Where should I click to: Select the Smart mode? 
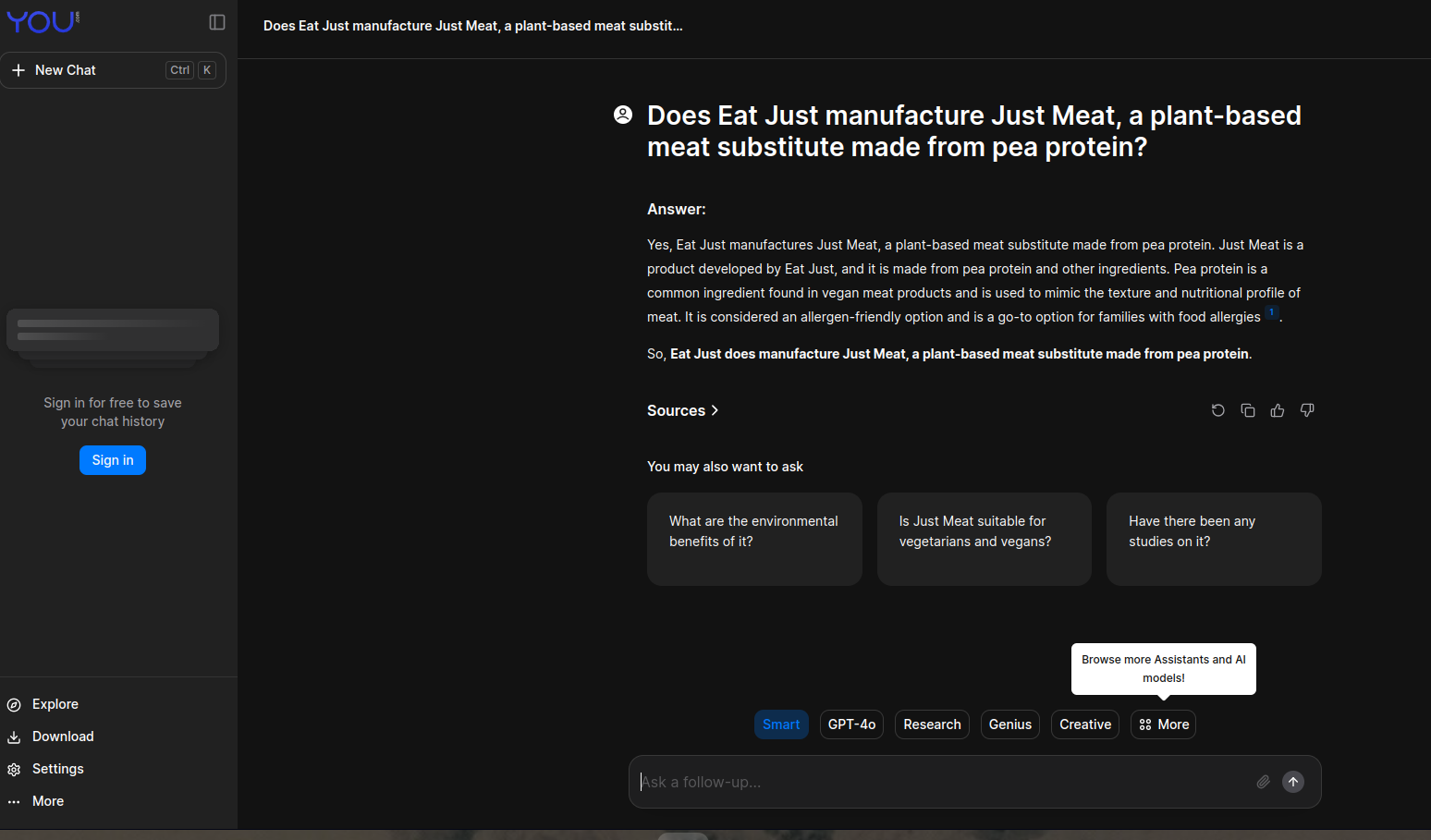coord(781,724)
